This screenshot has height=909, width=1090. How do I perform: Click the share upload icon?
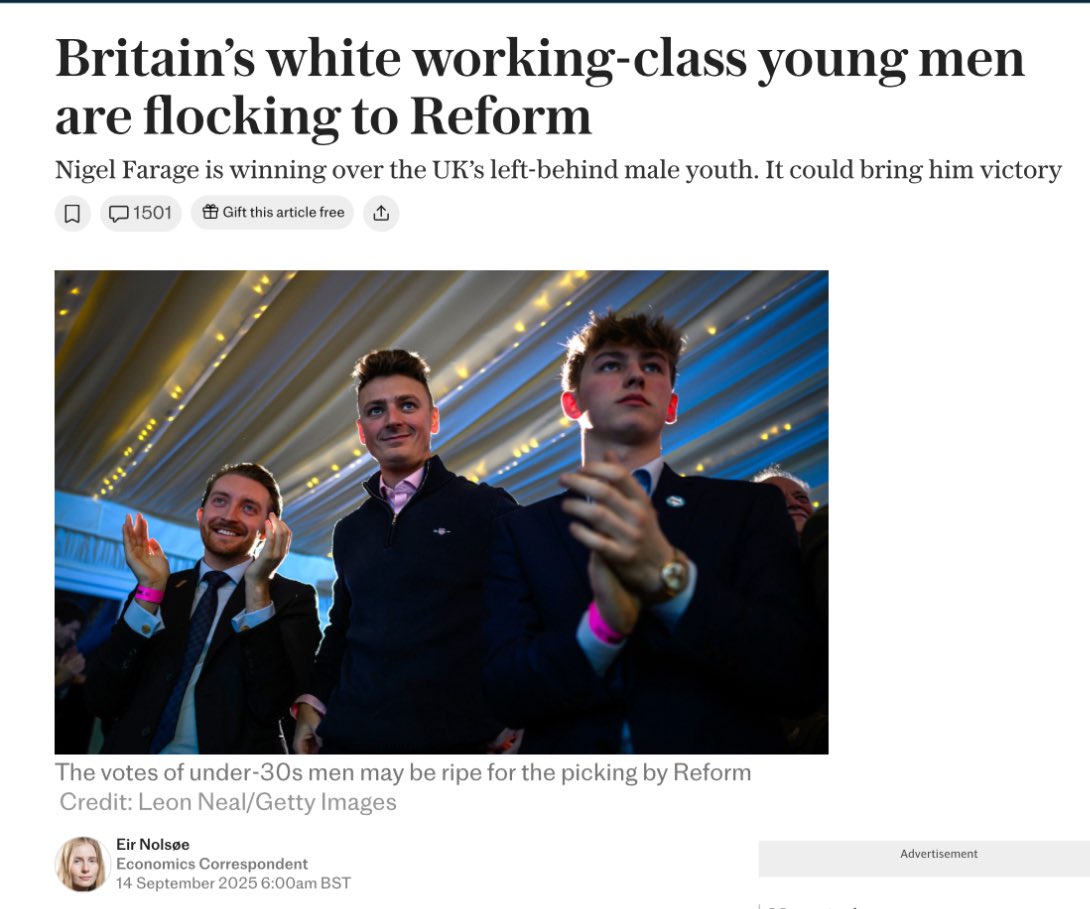tap(381, 213)
